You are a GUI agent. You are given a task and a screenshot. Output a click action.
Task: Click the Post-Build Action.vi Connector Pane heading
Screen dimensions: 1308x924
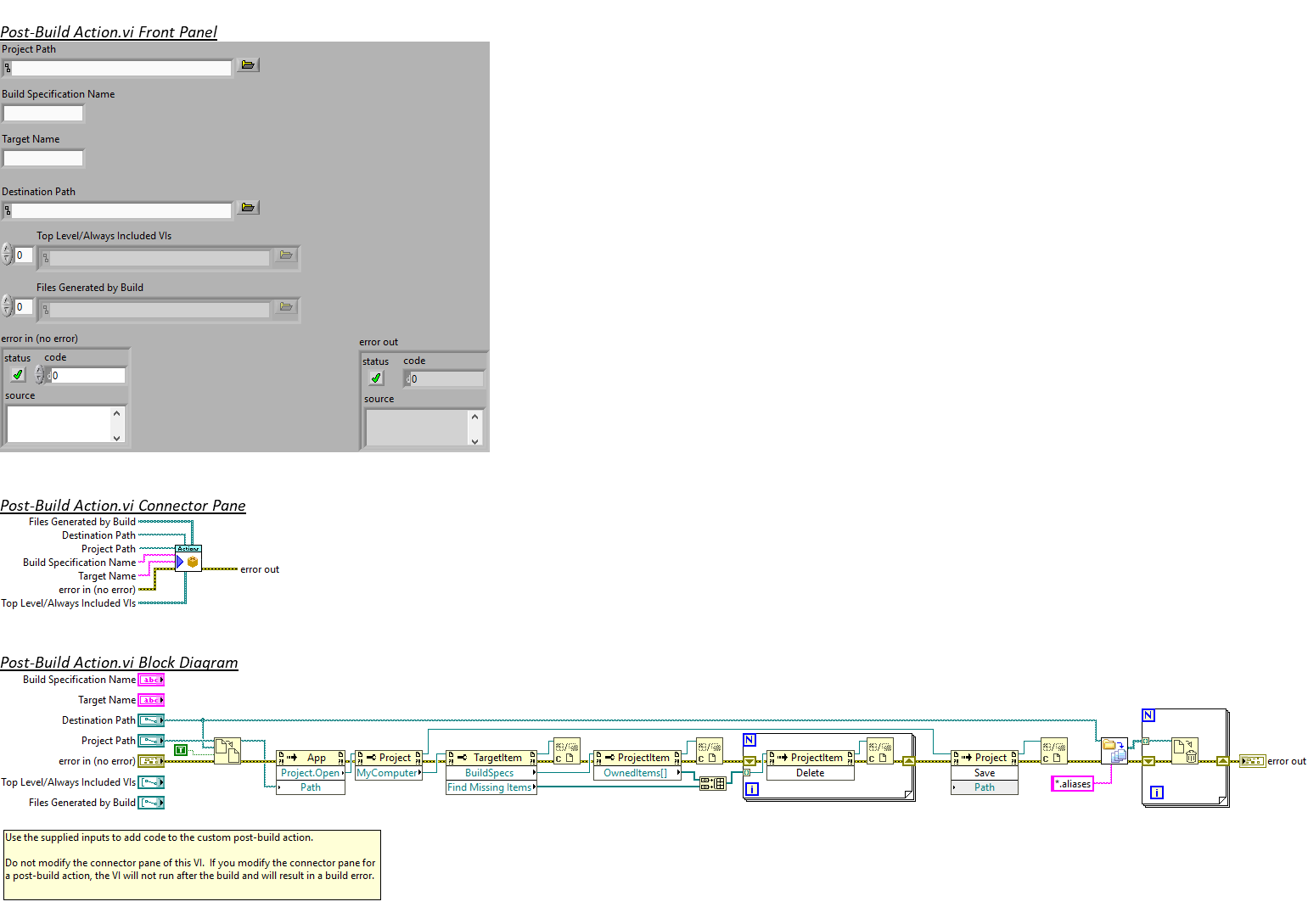[123, 506]
